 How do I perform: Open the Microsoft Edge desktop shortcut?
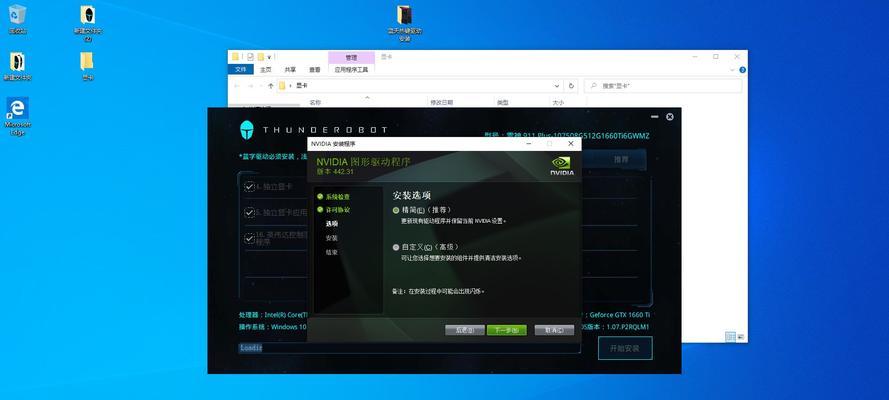coord(18,116)
